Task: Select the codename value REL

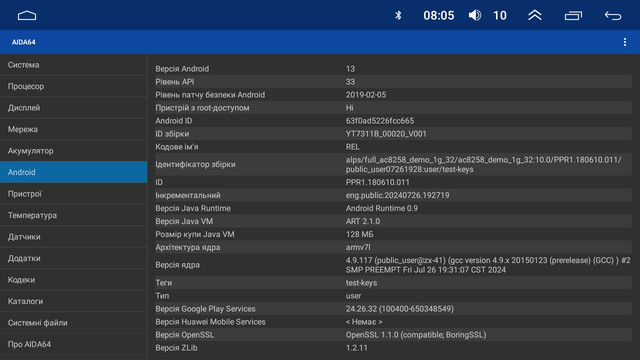Action: [353, 147]
